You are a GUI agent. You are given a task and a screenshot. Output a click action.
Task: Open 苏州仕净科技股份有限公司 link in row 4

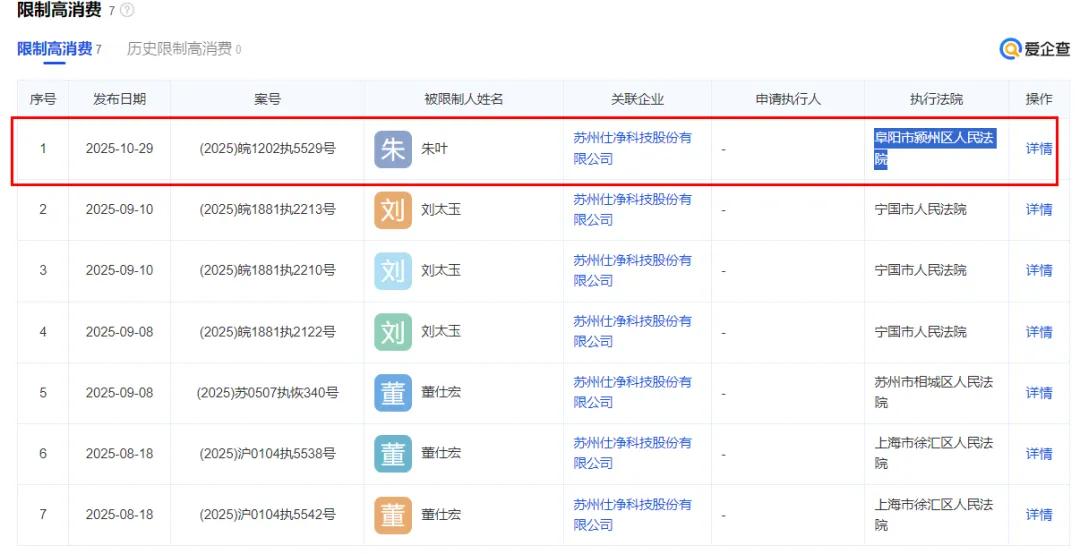tap(632, 331)
